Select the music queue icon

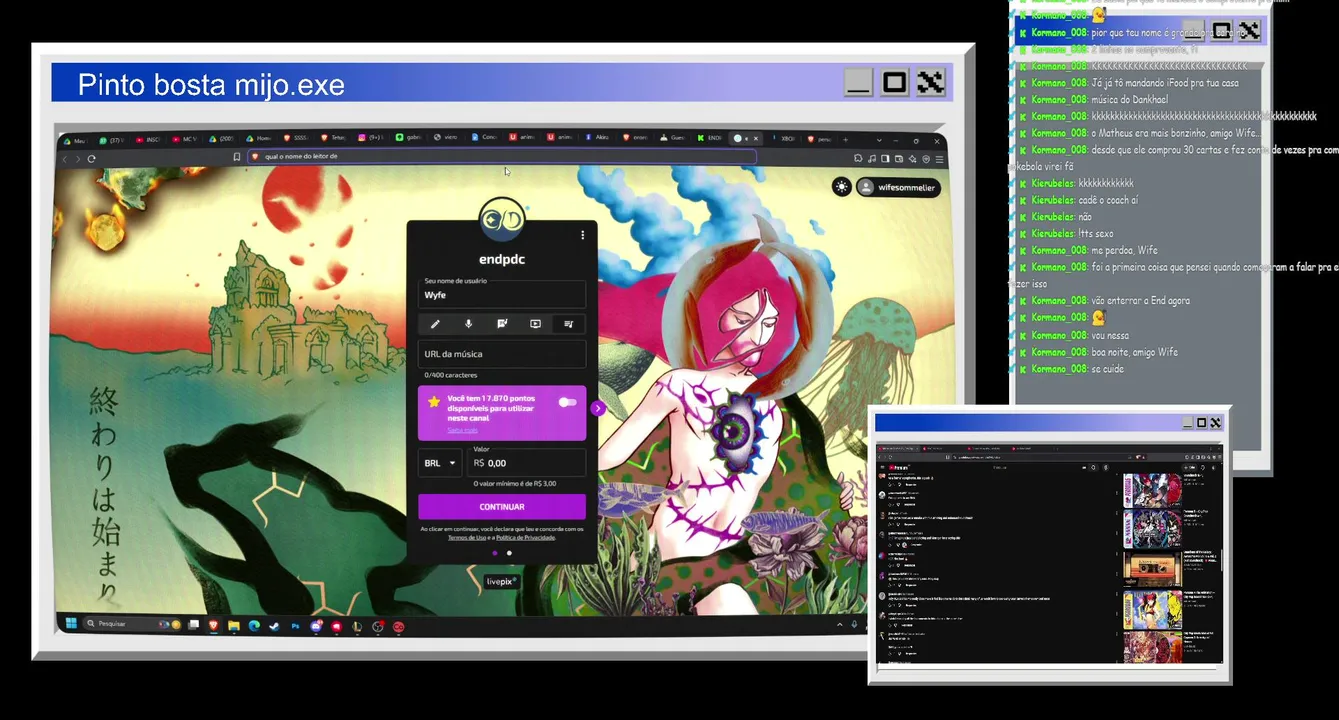click(x=568, y=324)
